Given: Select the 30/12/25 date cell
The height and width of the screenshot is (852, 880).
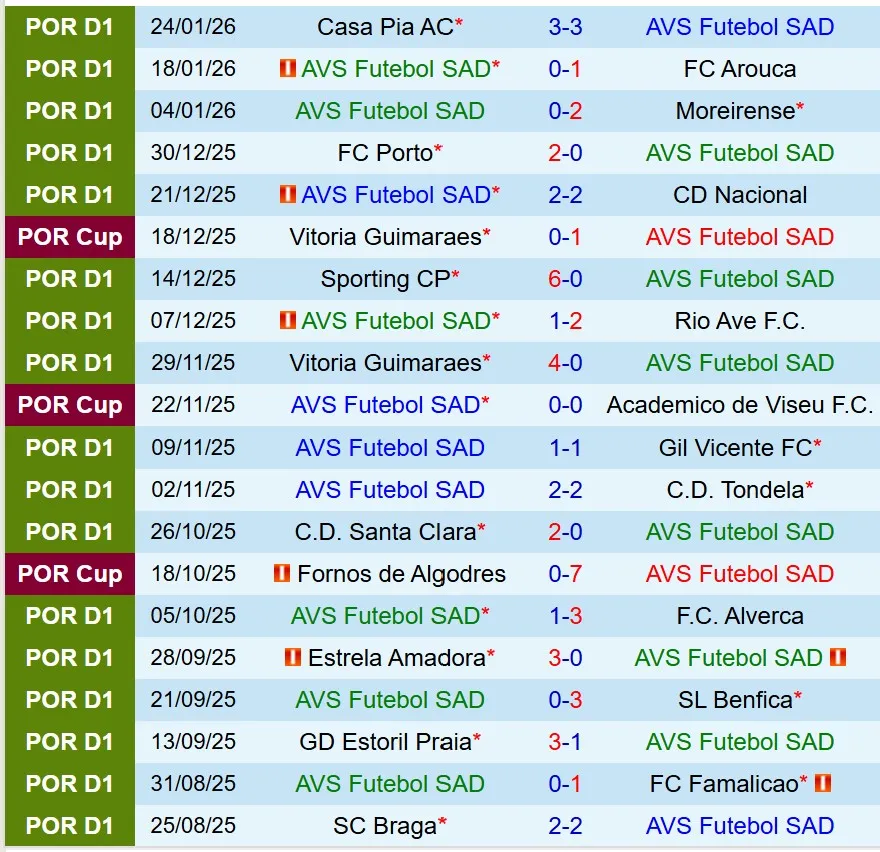Looking at the screenshot, I should click(x=193, y=153).
